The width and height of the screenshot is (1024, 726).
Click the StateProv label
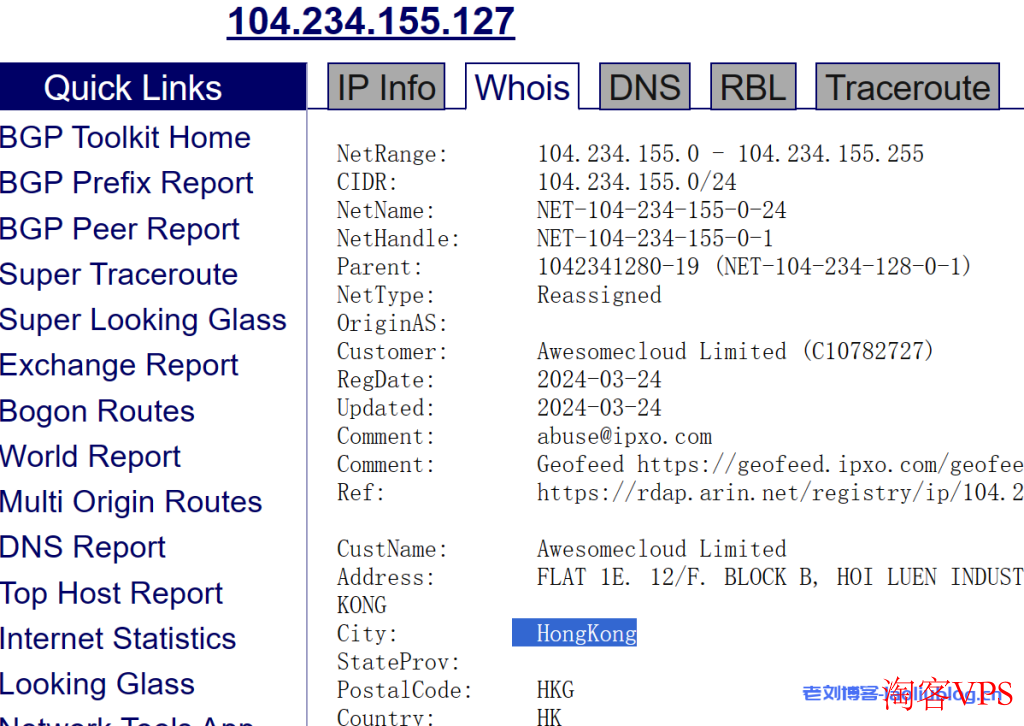pyautogui.click(x=398, y=662)
